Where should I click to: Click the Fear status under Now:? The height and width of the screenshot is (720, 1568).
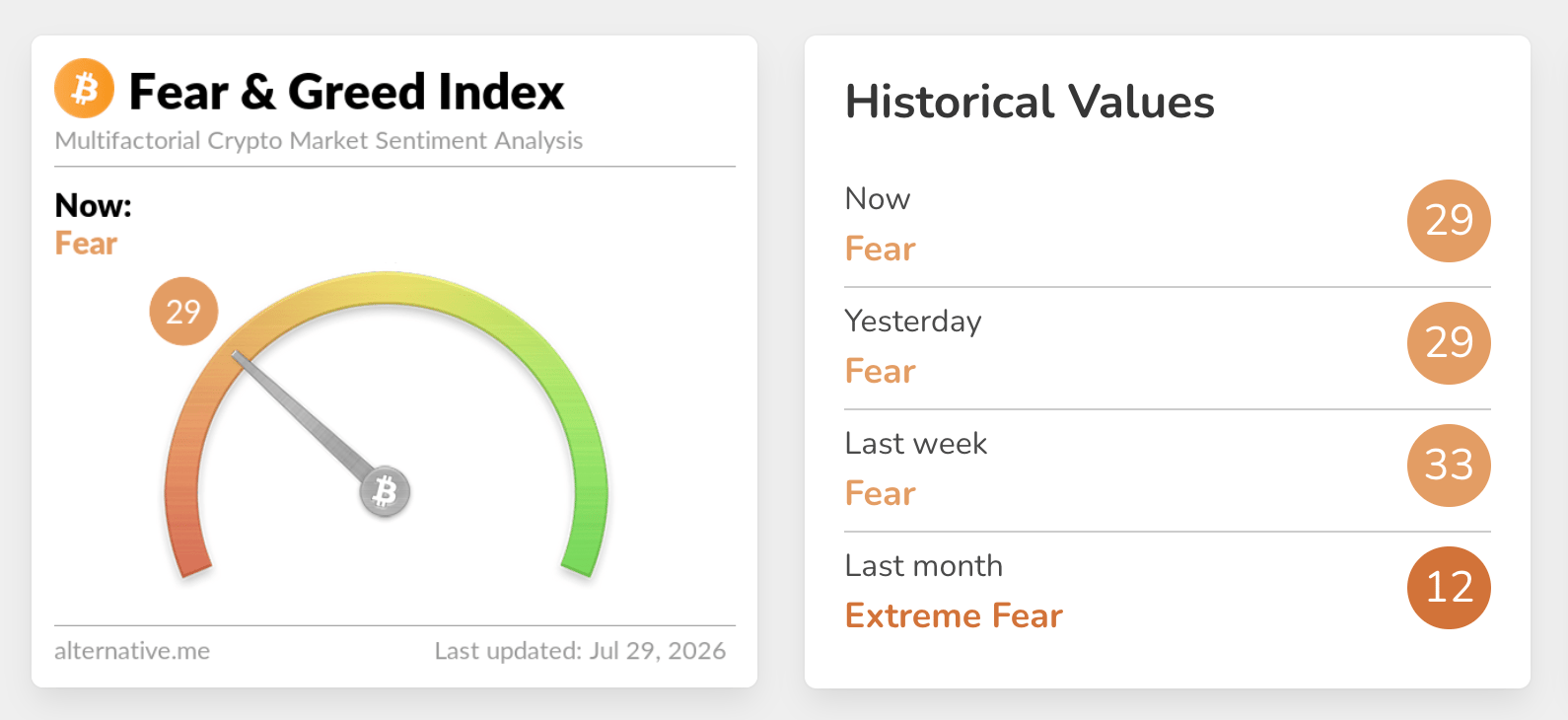(x=86, y=244)
